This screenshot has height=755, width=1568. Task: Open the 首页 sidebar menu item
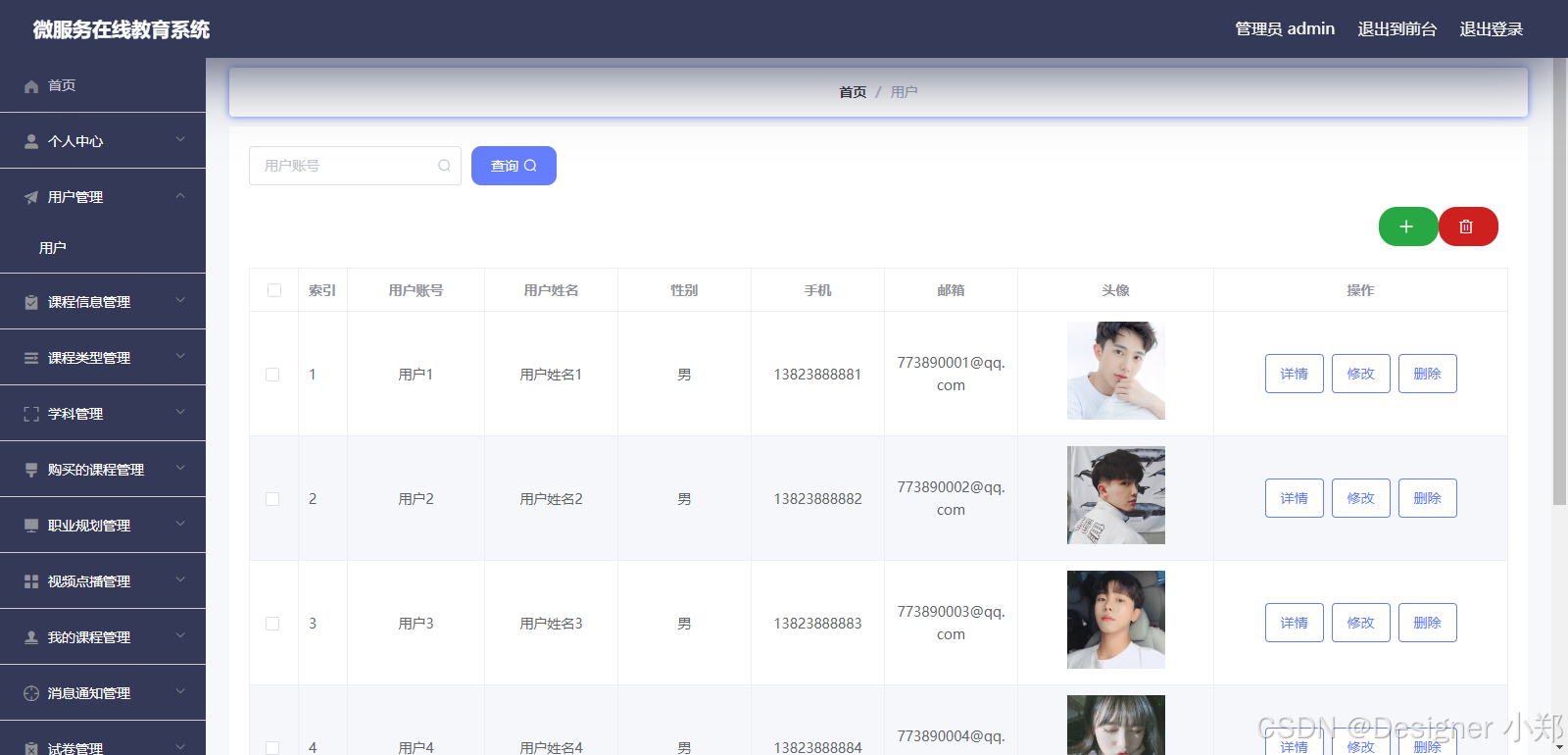coord(103,85)
